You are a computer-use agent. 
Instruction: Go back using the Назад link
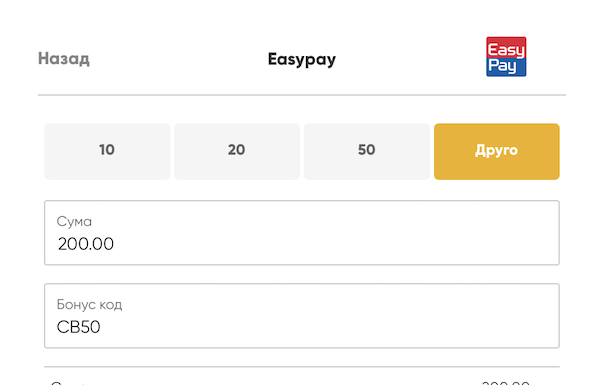click(x=64, y=59)
